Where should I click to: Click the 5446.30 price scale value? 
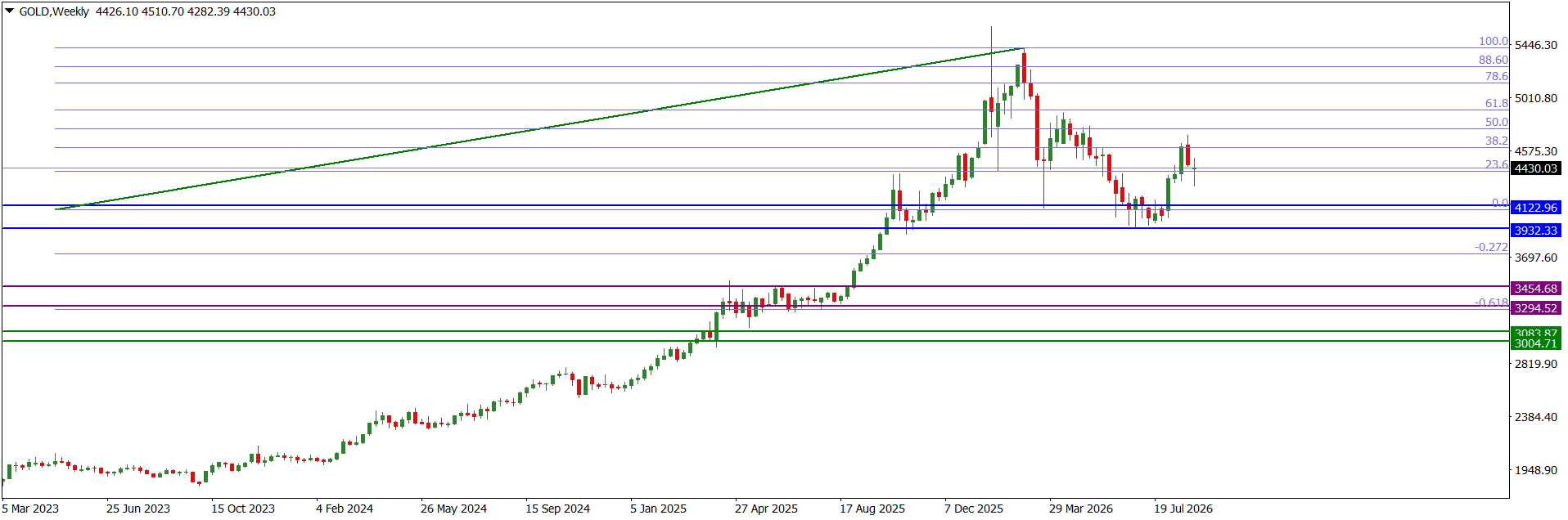(1536, 45)
